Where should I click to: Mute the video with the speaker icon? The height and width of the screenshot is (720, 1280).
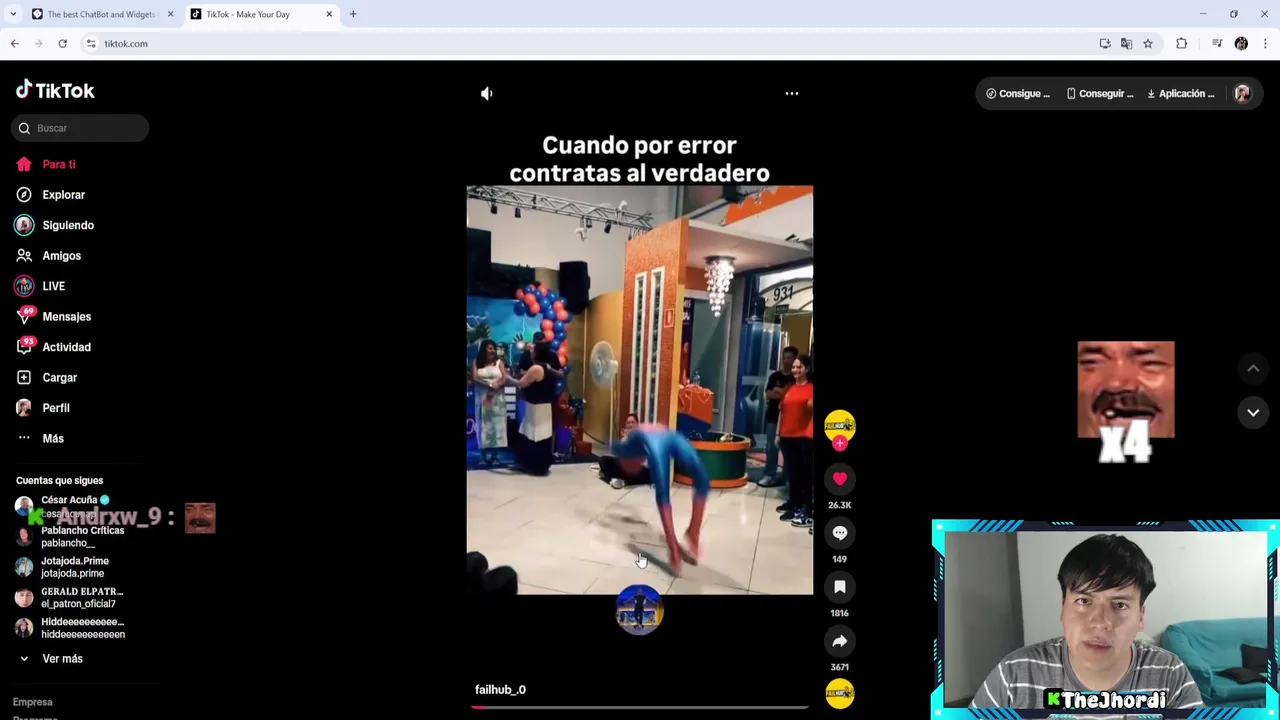pos(487,93)
